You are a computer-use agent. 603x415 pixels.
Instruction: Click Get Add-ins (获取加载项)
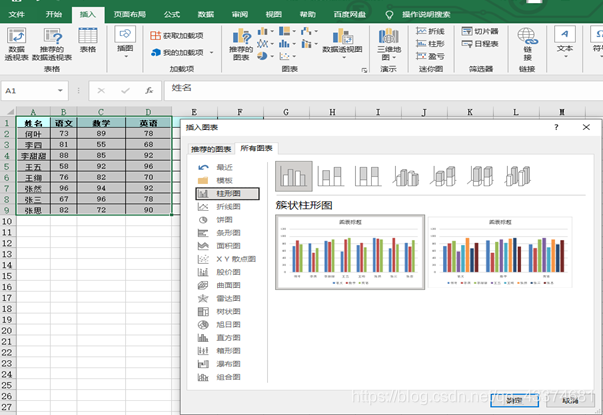177,36
